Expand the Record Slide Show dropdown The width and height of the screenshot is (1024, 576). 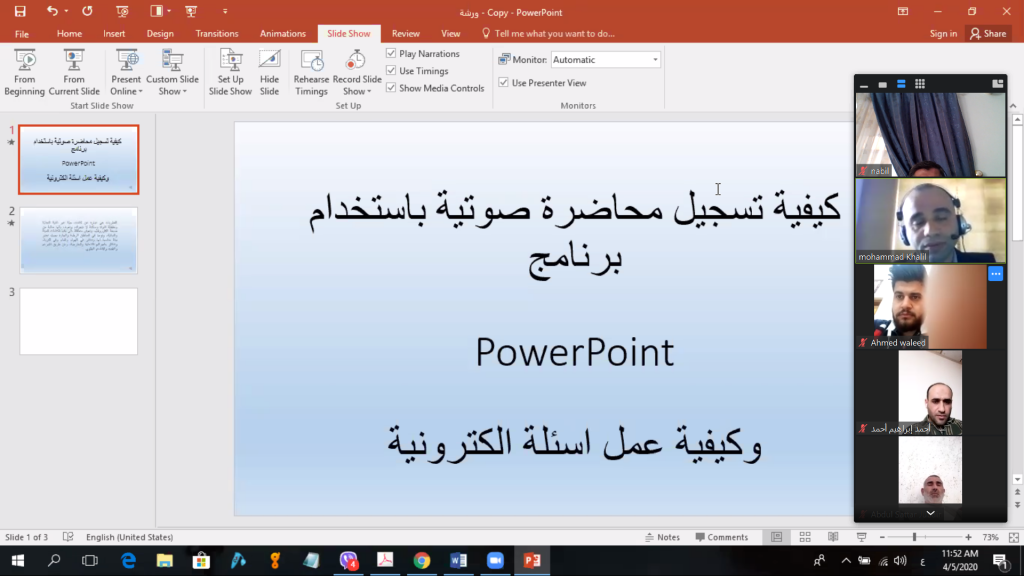(x=357, y=91)
